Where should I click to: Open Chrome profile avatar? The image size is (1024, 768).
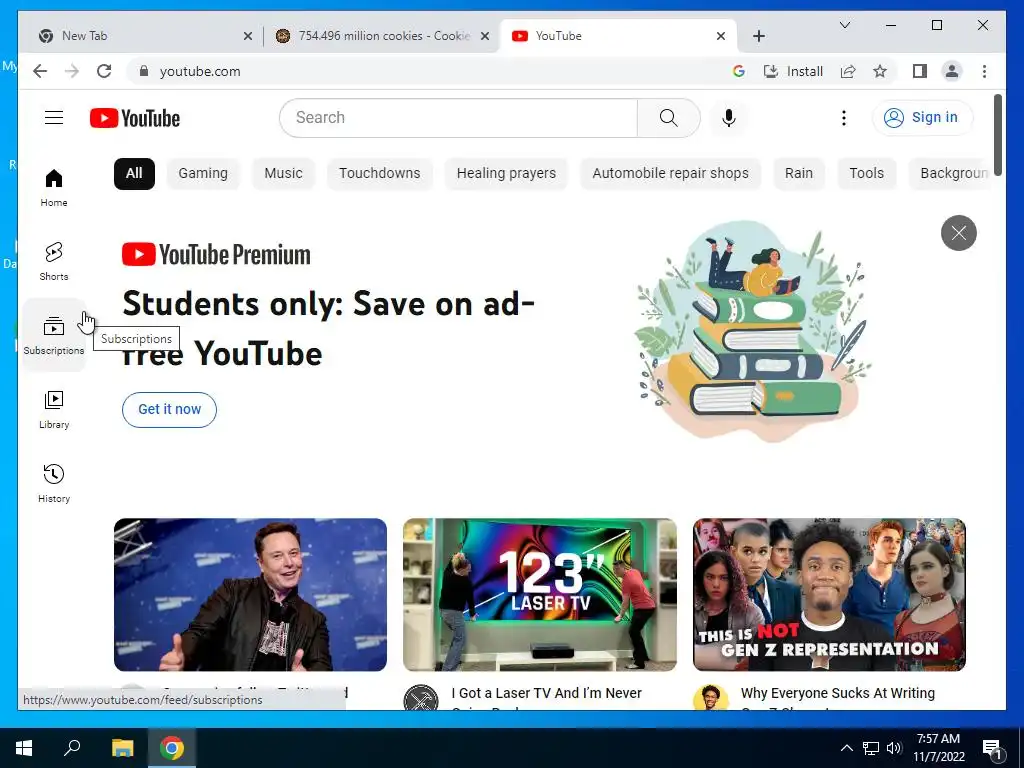[952, 71]
